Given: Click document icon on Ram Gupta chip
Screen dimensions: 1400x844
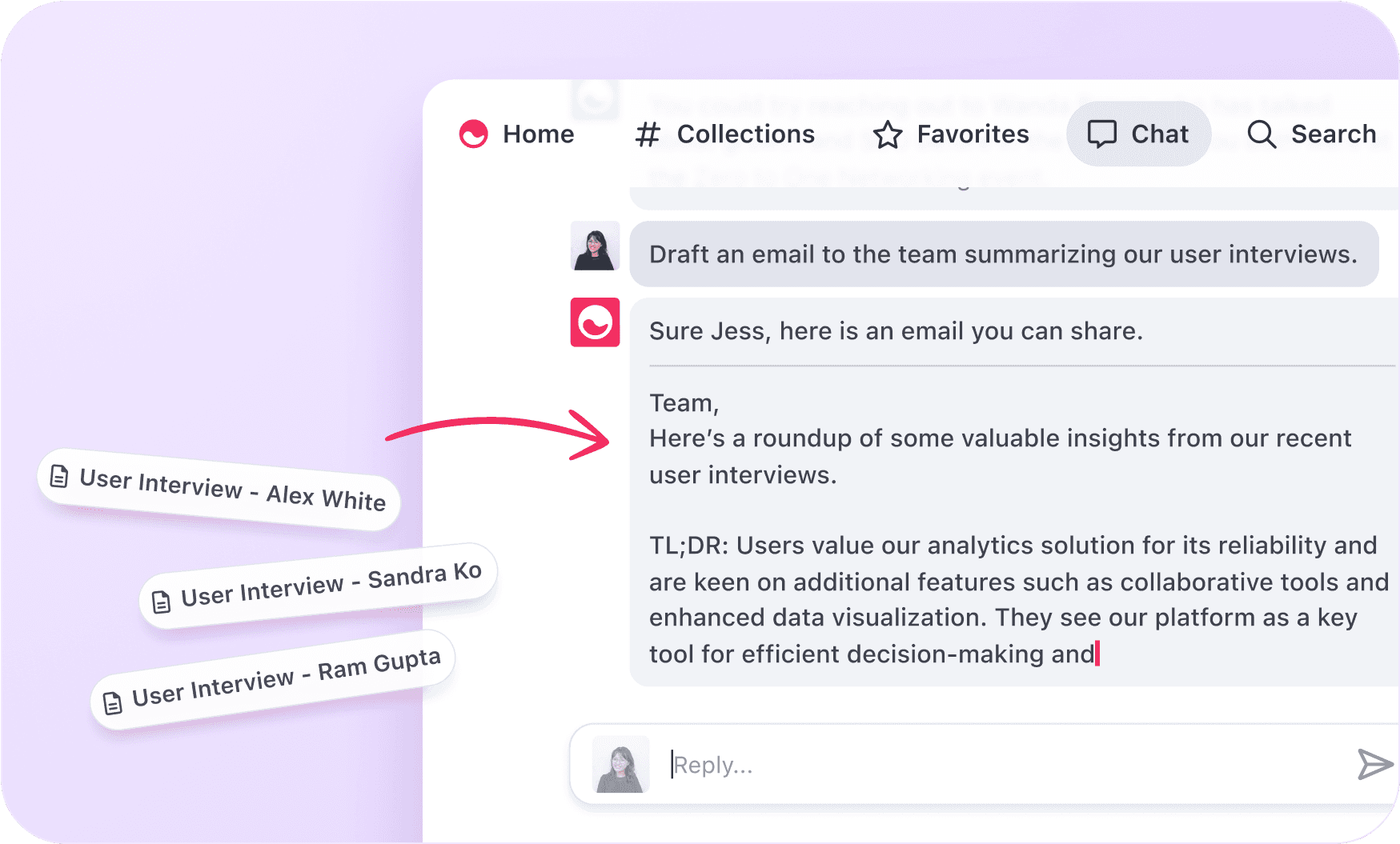Looking at the screenshot, I should pos(113,702).
